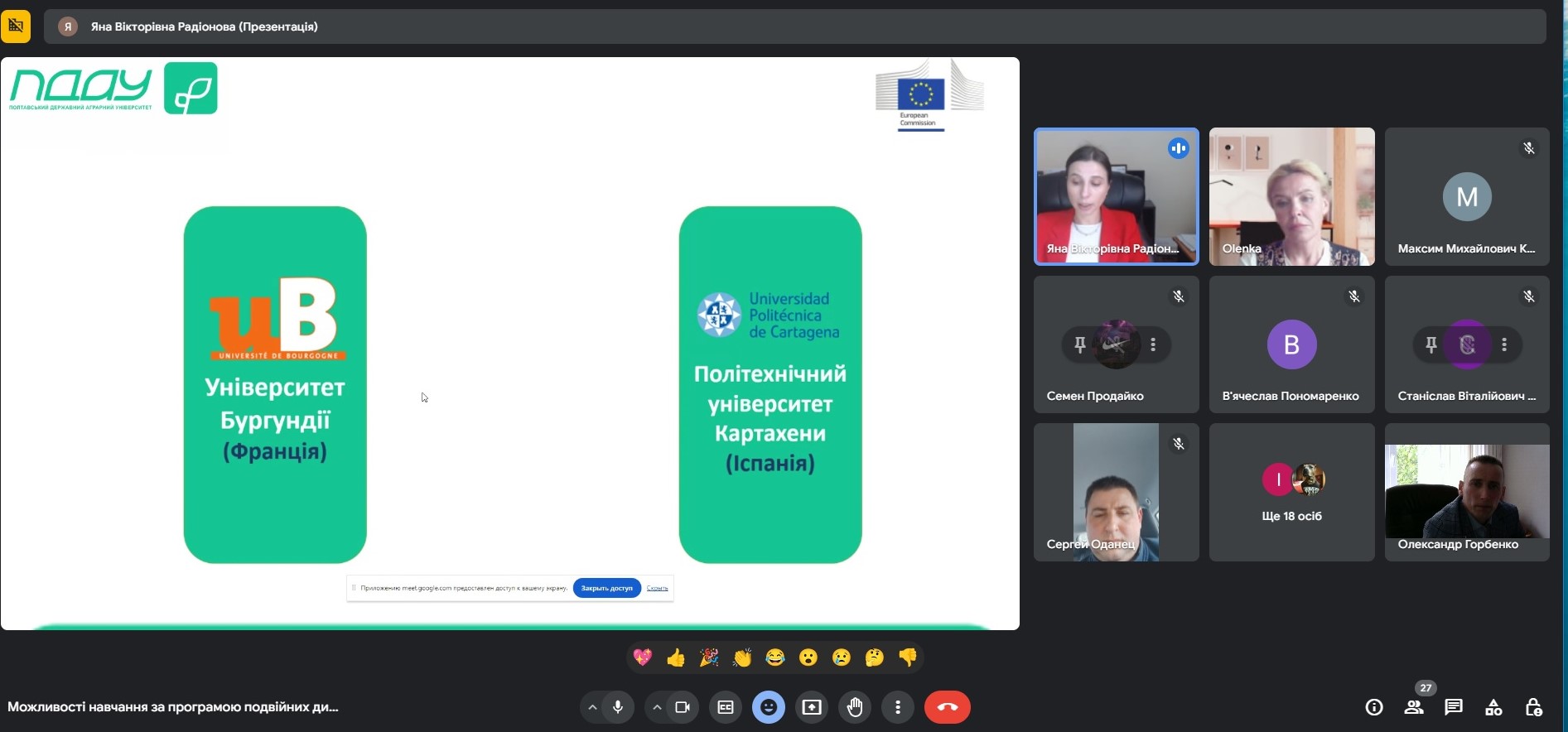Show the people list with 27 participants
1568x732 pixels.
tap(1414, 707)
